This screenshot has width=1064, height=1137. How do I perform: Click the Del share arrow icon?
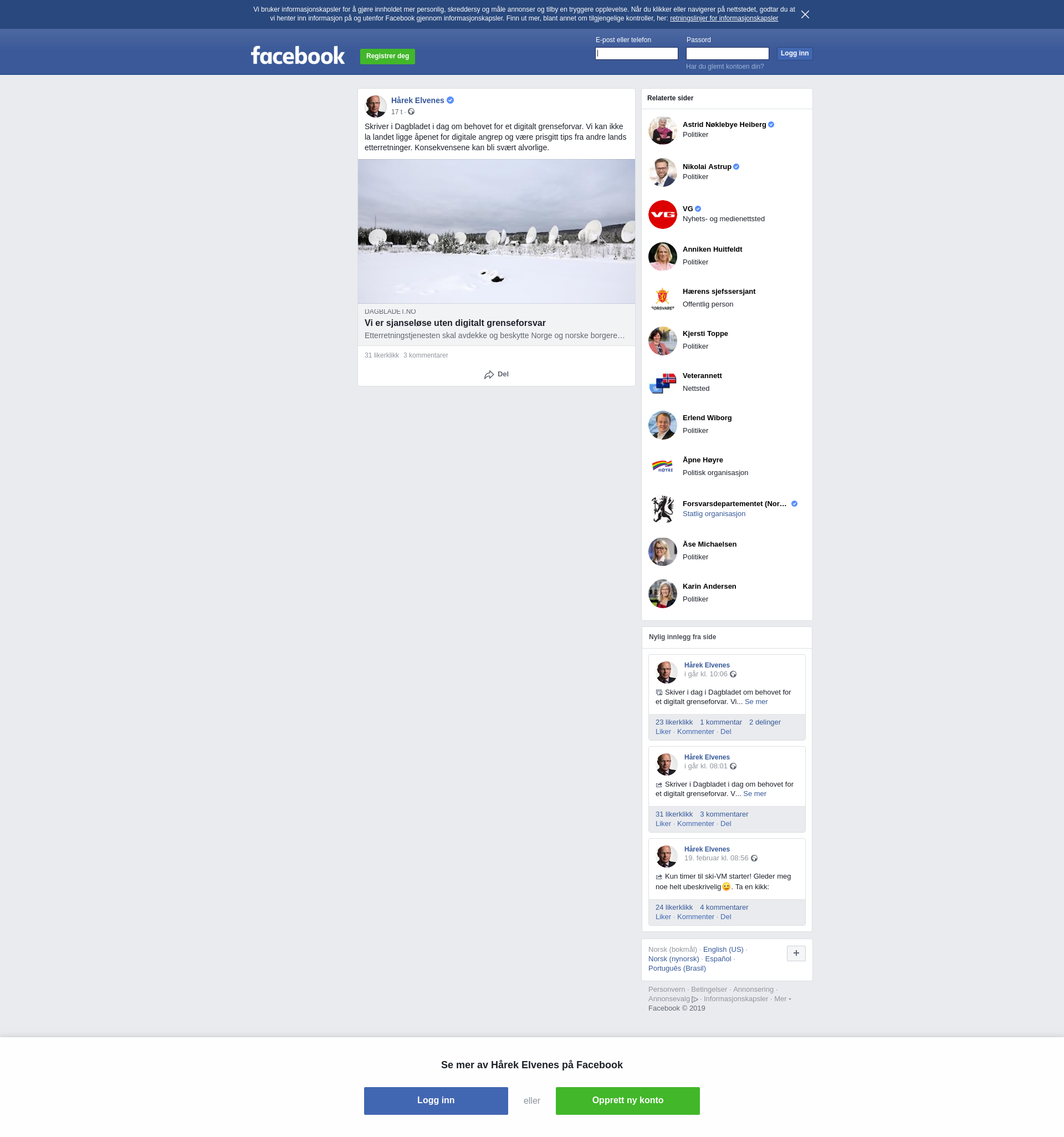[489, 375]
